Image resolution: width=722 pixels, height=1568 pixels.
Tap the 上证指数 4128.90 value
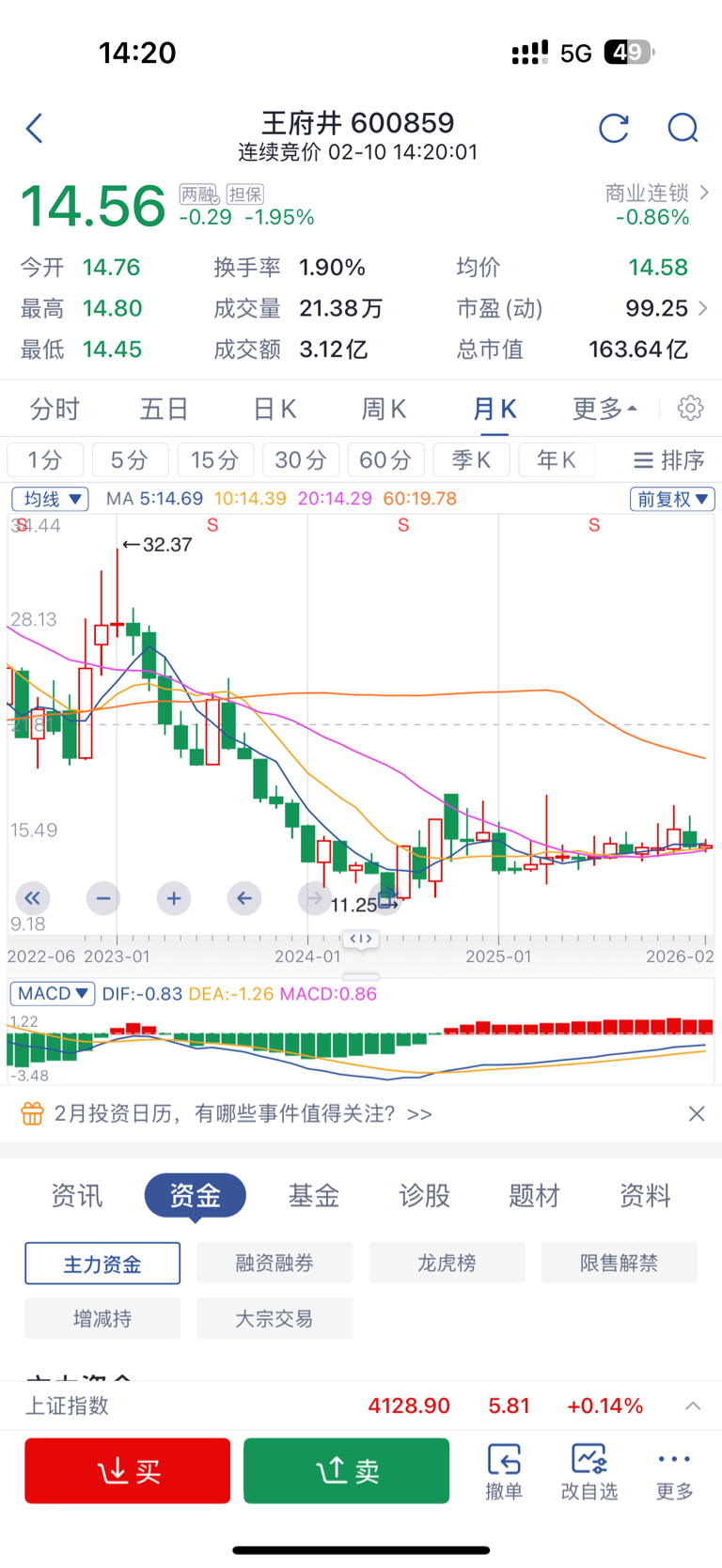pyautogui.click(x=409, y=1405)
